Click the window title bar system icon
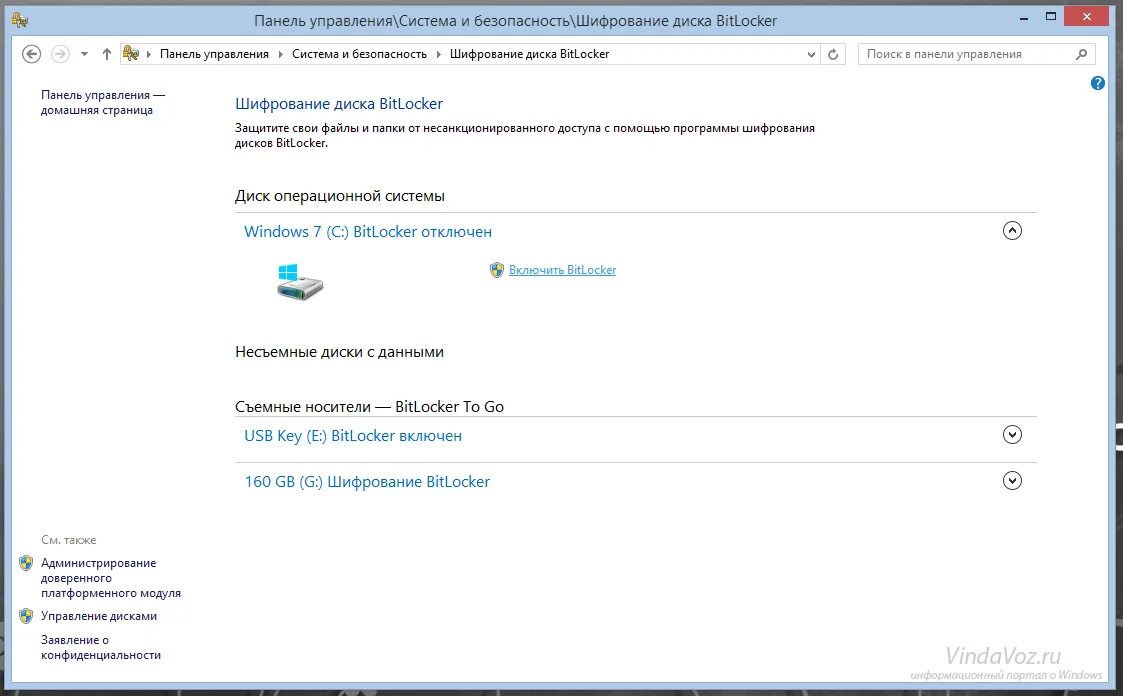This screenshot has height=696, width=1123. (x=20, y=20)
